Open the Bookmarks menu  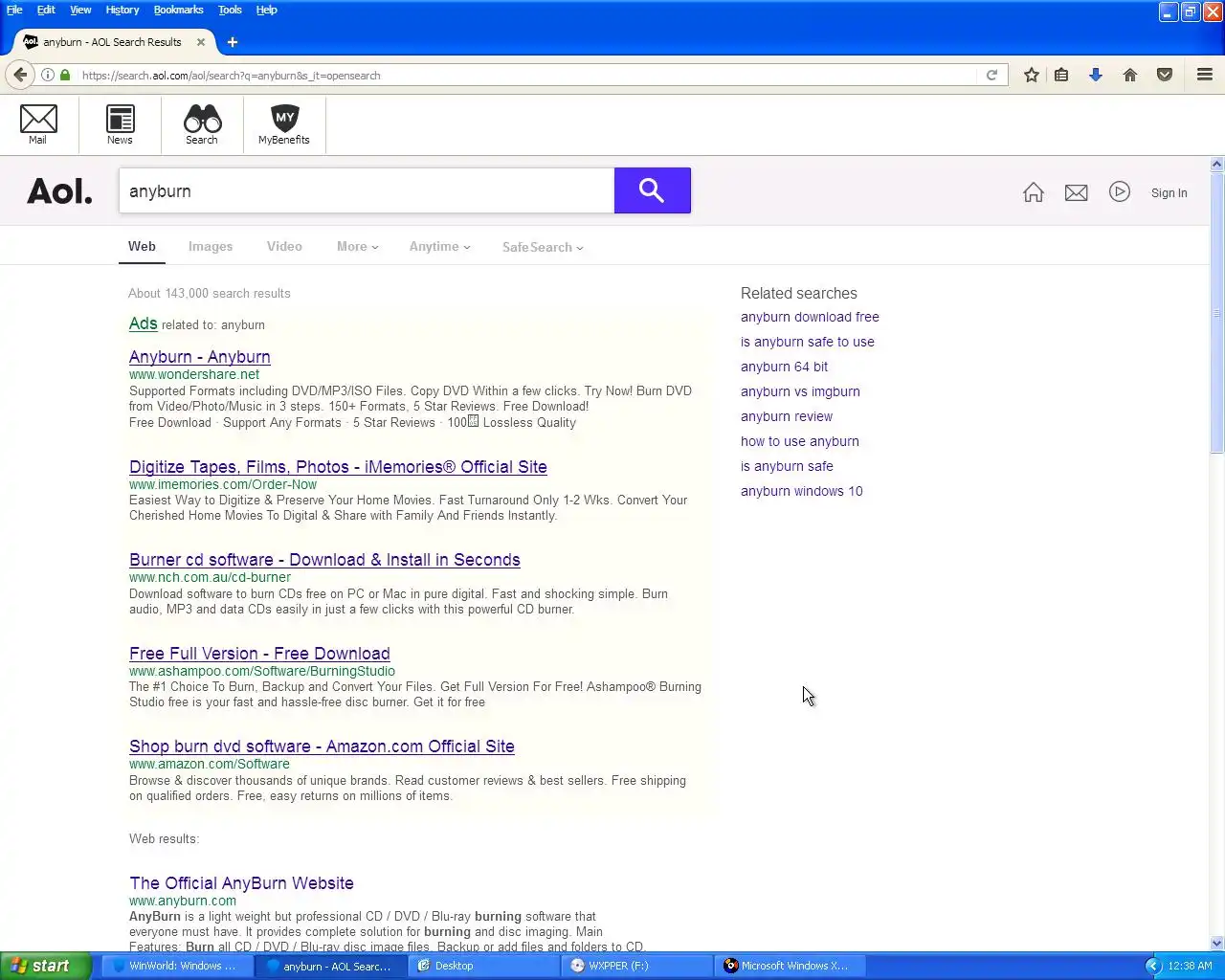pyautogui.click(x=178, y=10)
